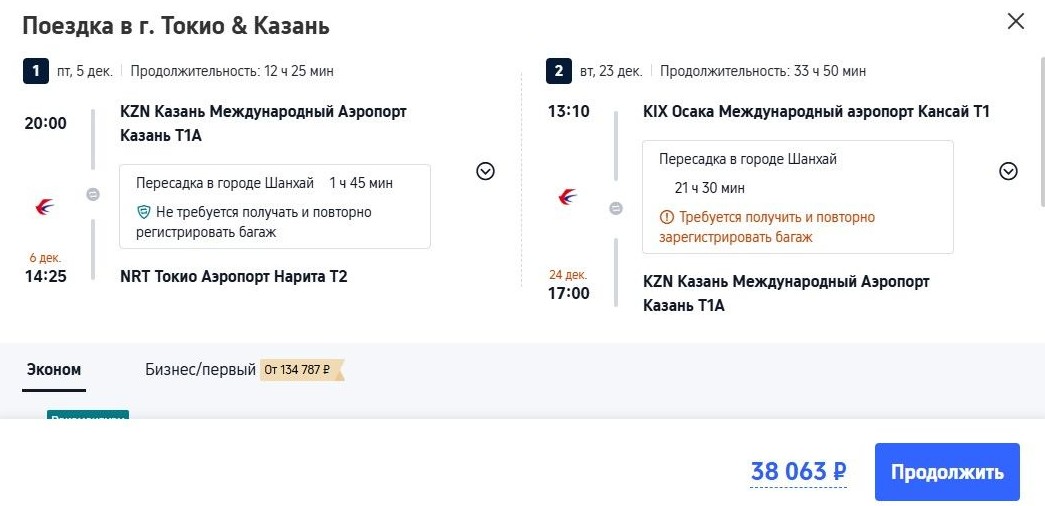Close the trip details dialog
The height and width of the screenshot is (506, 1045).
(x=1016, y=21)
